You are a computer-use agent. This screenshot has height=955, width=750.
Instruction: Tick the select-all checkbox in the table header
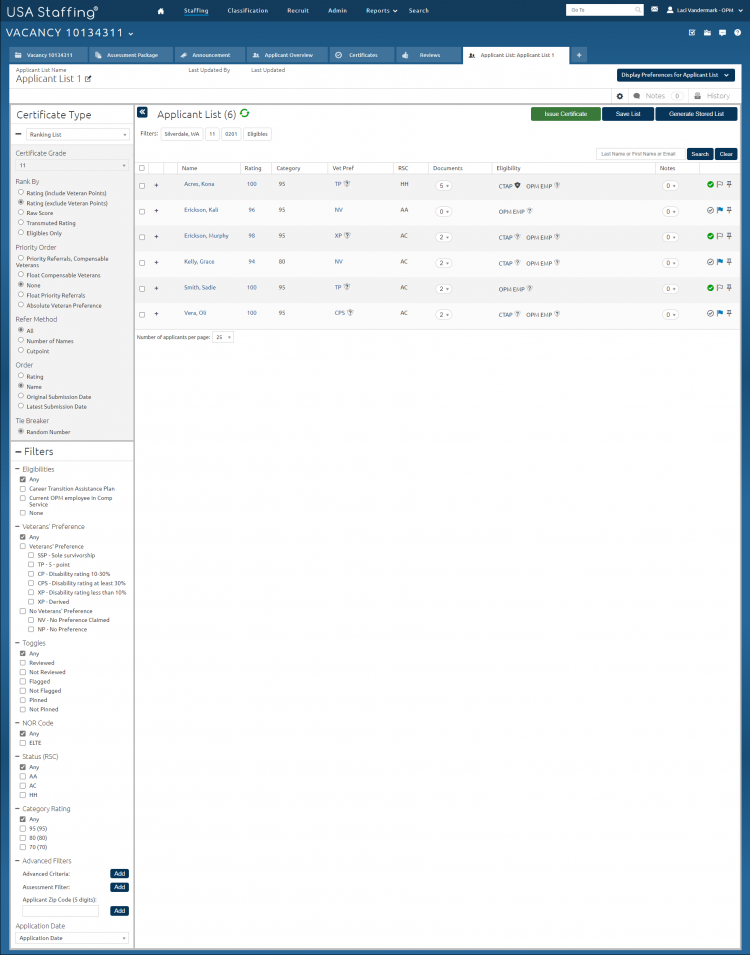click(x=142, y=168)
